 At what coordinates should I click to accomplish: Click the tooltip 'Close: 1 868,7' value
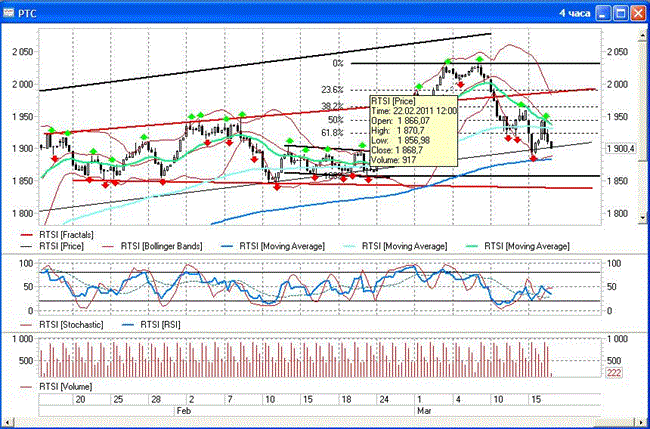point(399,150)
